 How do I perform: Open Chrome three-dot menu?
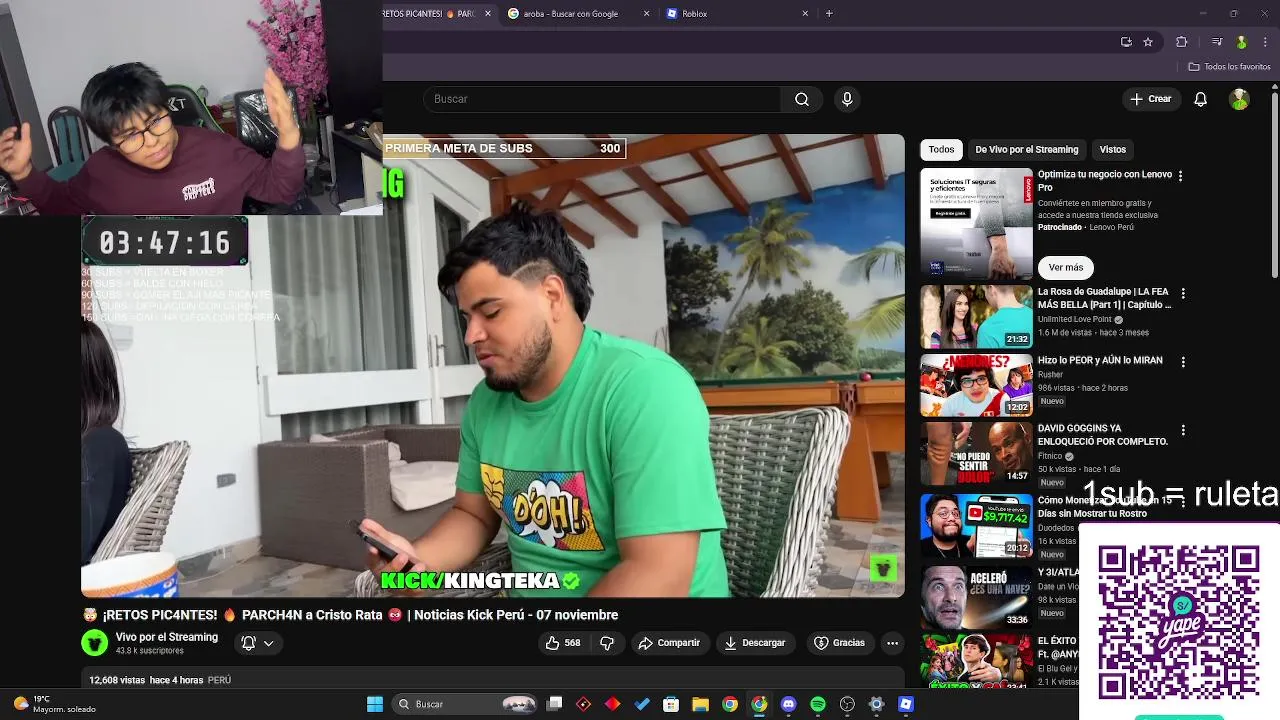point(1265,42)
